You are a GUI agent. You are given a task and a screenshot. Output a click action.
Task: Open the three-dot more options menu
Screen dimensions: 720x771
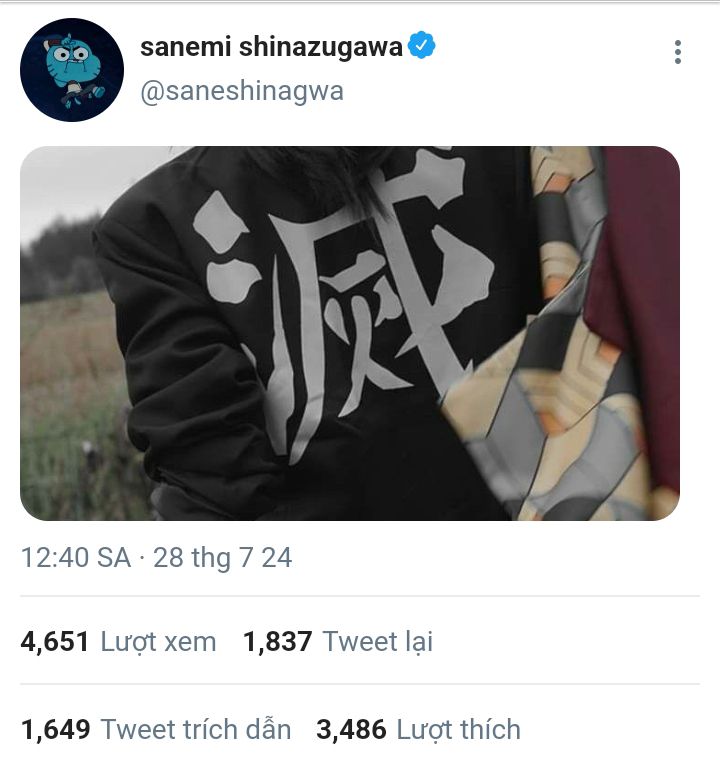[677, 52]
